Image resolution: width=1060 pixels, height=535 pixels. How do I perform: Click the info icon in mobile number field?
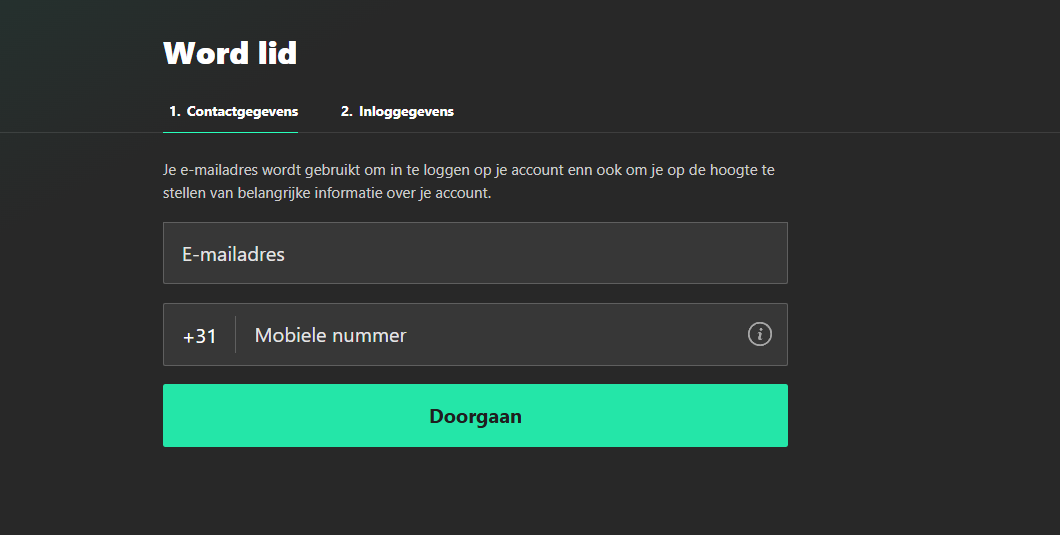point(760,334)
